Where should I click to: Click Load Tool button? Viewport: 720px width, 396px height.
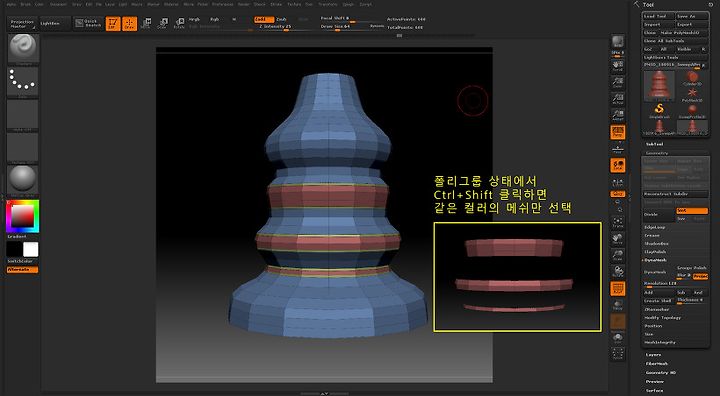click(658, 16)
